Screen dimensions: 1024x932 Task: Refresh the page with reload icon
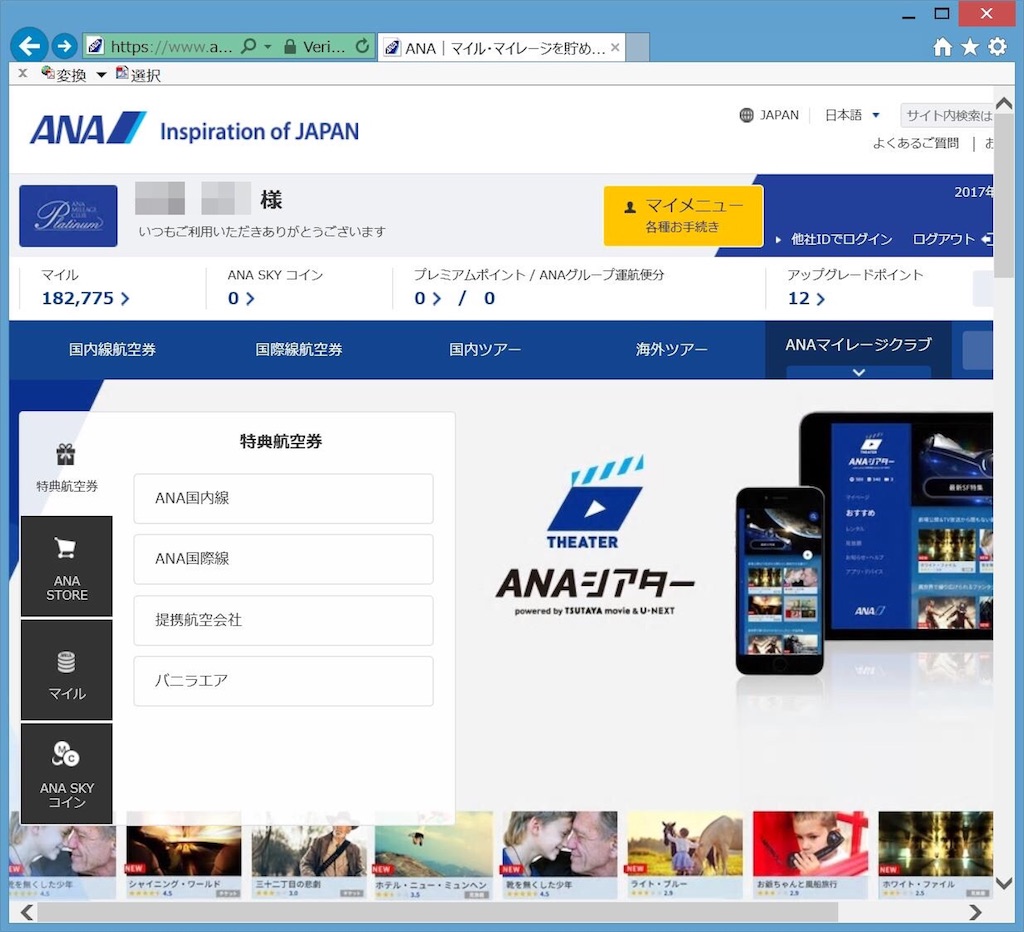[362, 46]
